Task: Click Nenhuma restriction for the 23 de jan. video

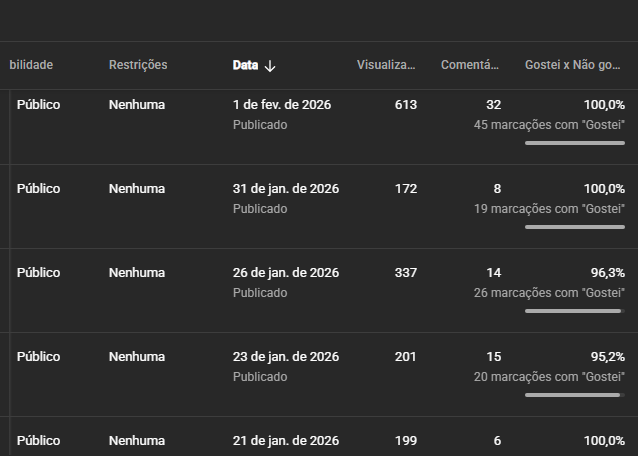Action: point(137,357)
